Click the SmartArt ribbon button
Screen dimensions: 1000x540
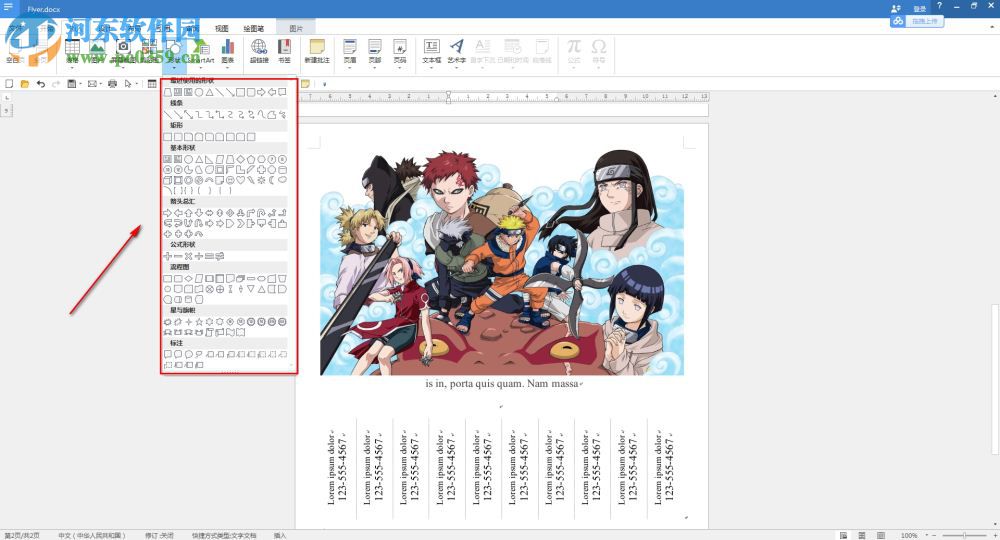pyautogui.click(x=203, y=51)
